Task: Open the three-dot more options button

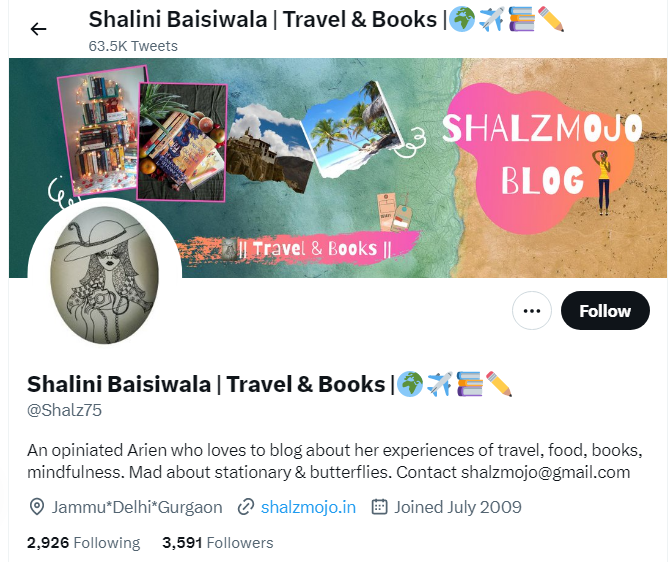Action: 532,311
